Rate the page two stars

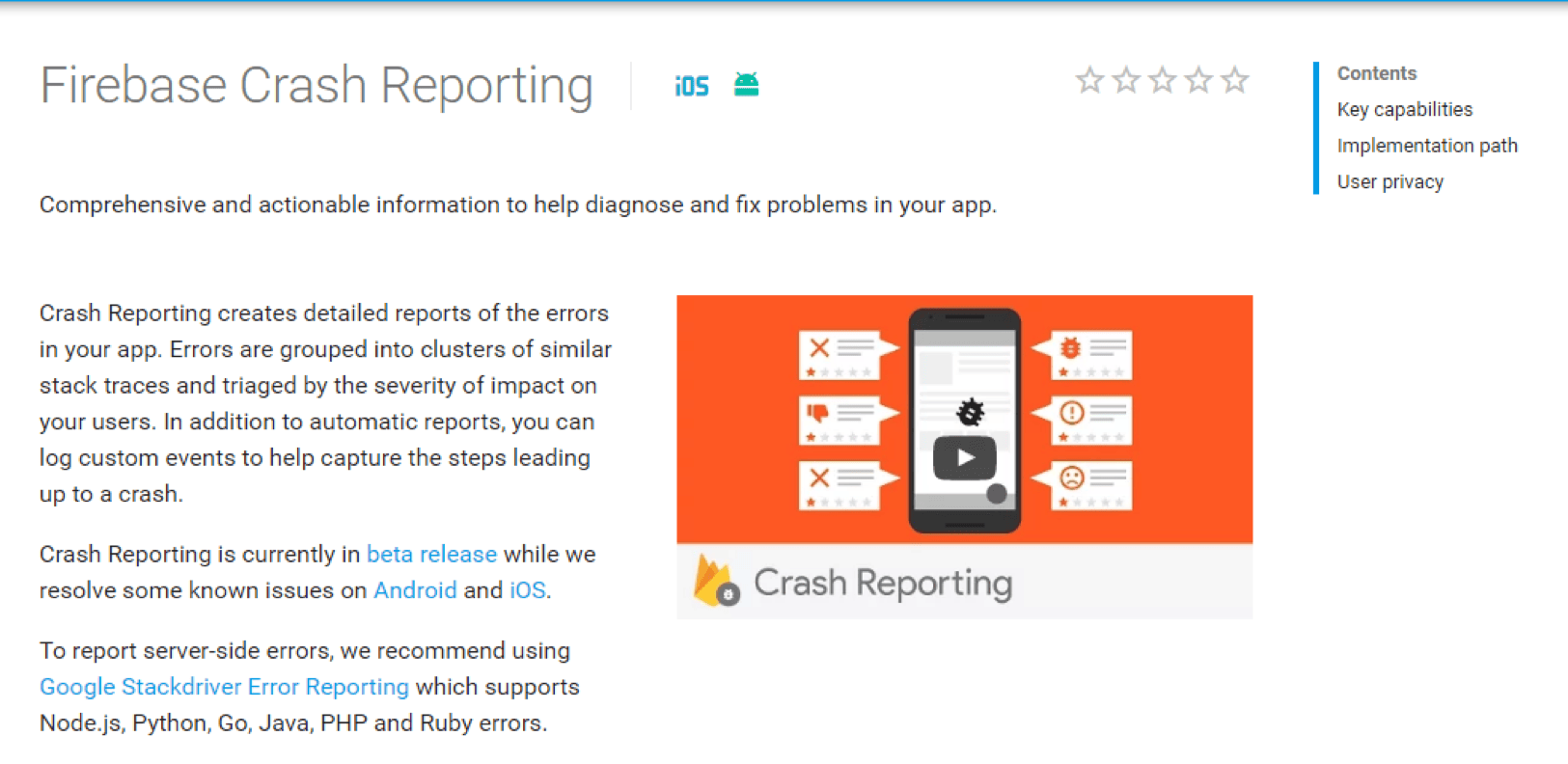1126,80
